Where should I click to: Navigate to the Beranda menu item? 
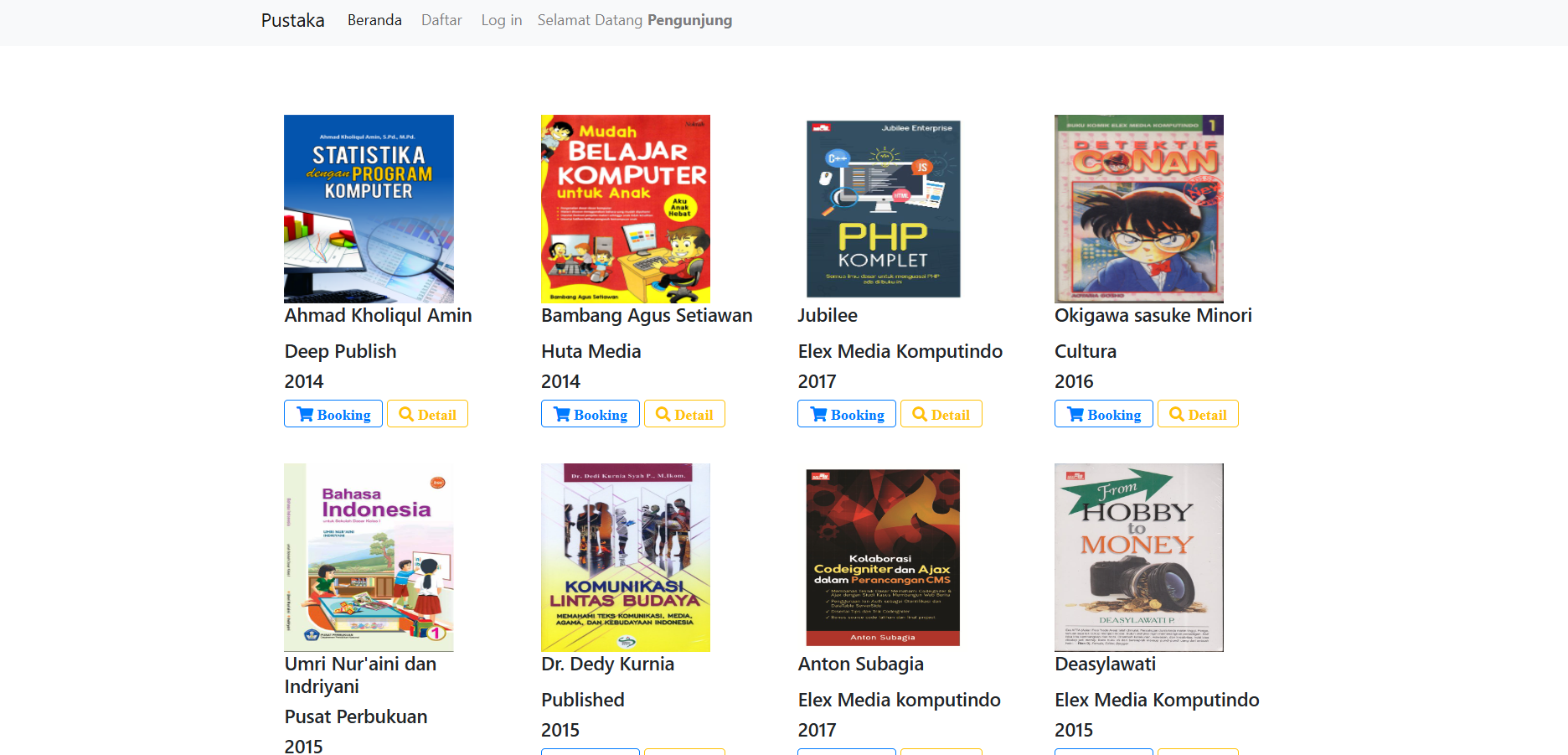[374, 20]
